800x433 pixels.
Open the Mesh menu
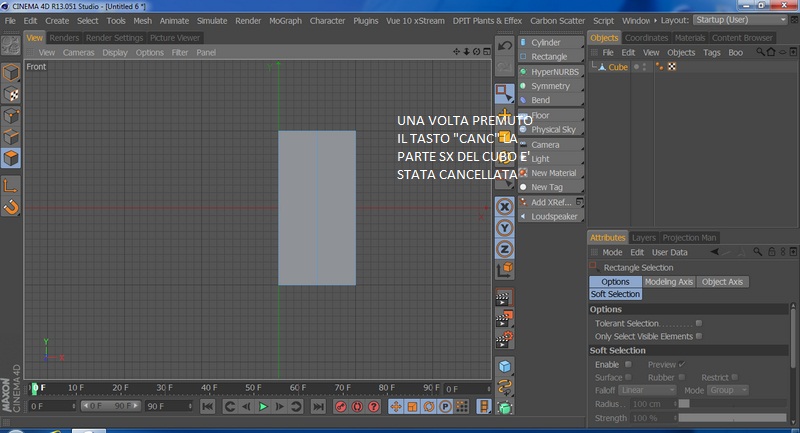142,21
